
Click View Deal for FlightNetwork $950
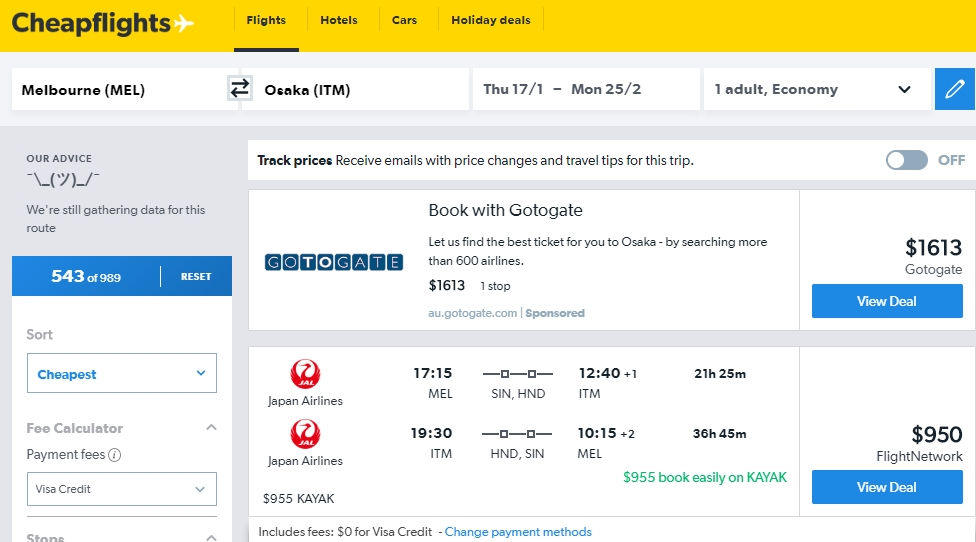click(887, 487)
